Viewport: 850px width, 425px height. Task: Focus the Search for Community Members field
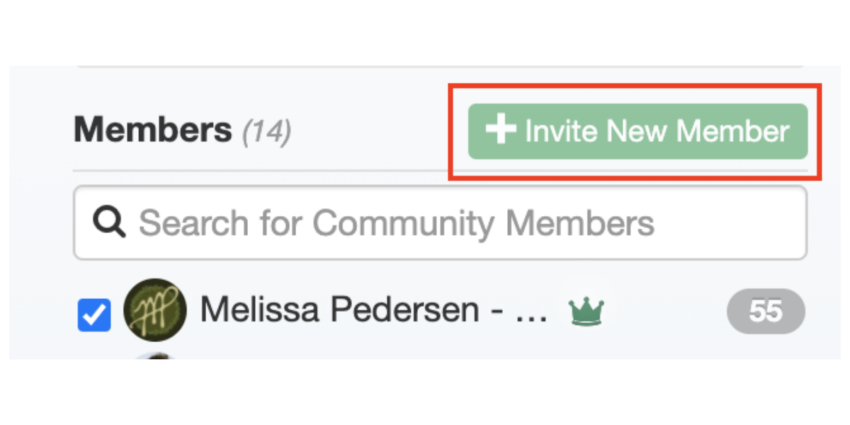tap(440, 222)
